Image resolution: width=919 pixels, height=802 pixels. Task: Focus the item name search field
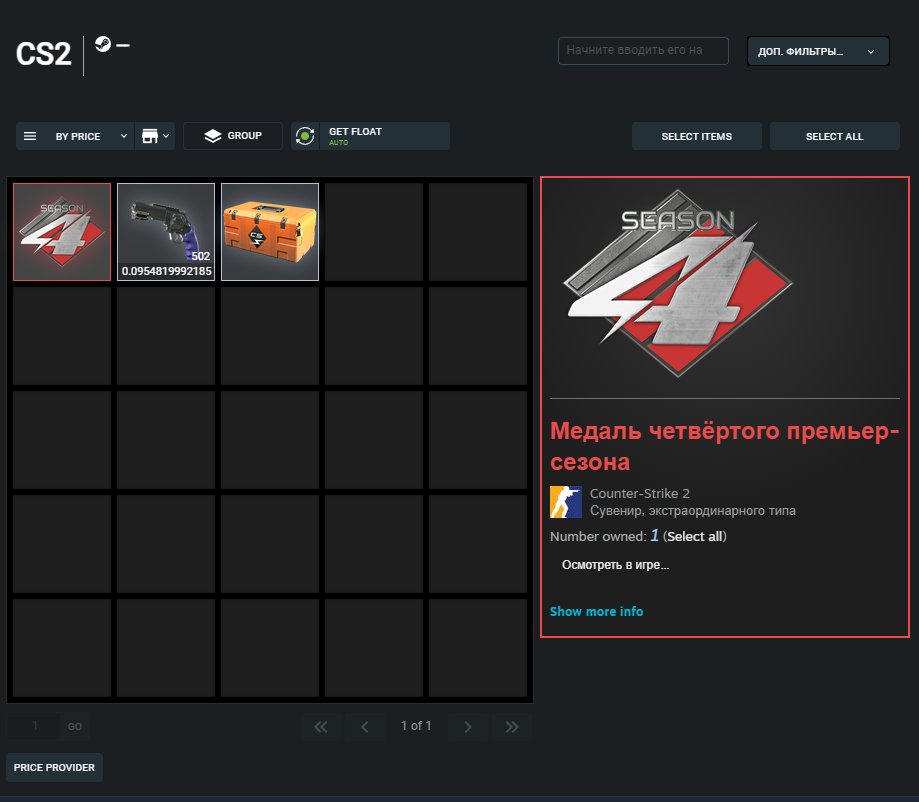643,50
